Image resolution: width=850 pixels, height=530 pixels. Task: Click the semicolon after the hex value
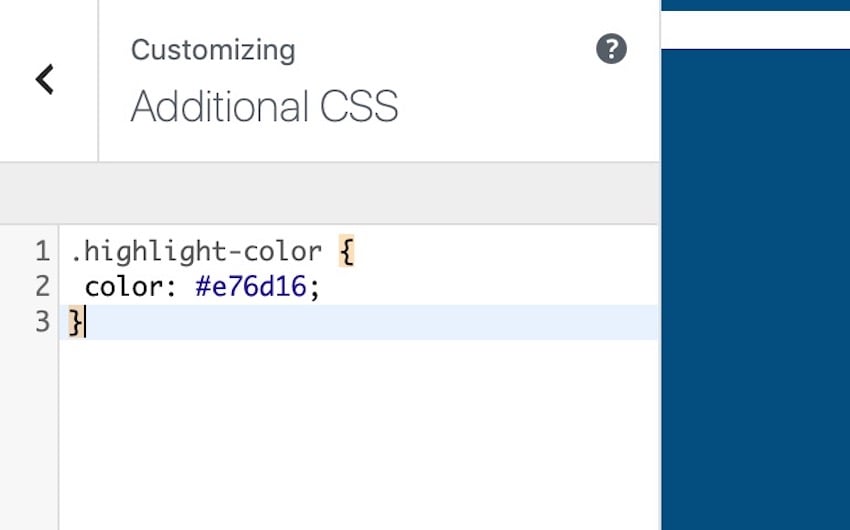tap(315, 287)
